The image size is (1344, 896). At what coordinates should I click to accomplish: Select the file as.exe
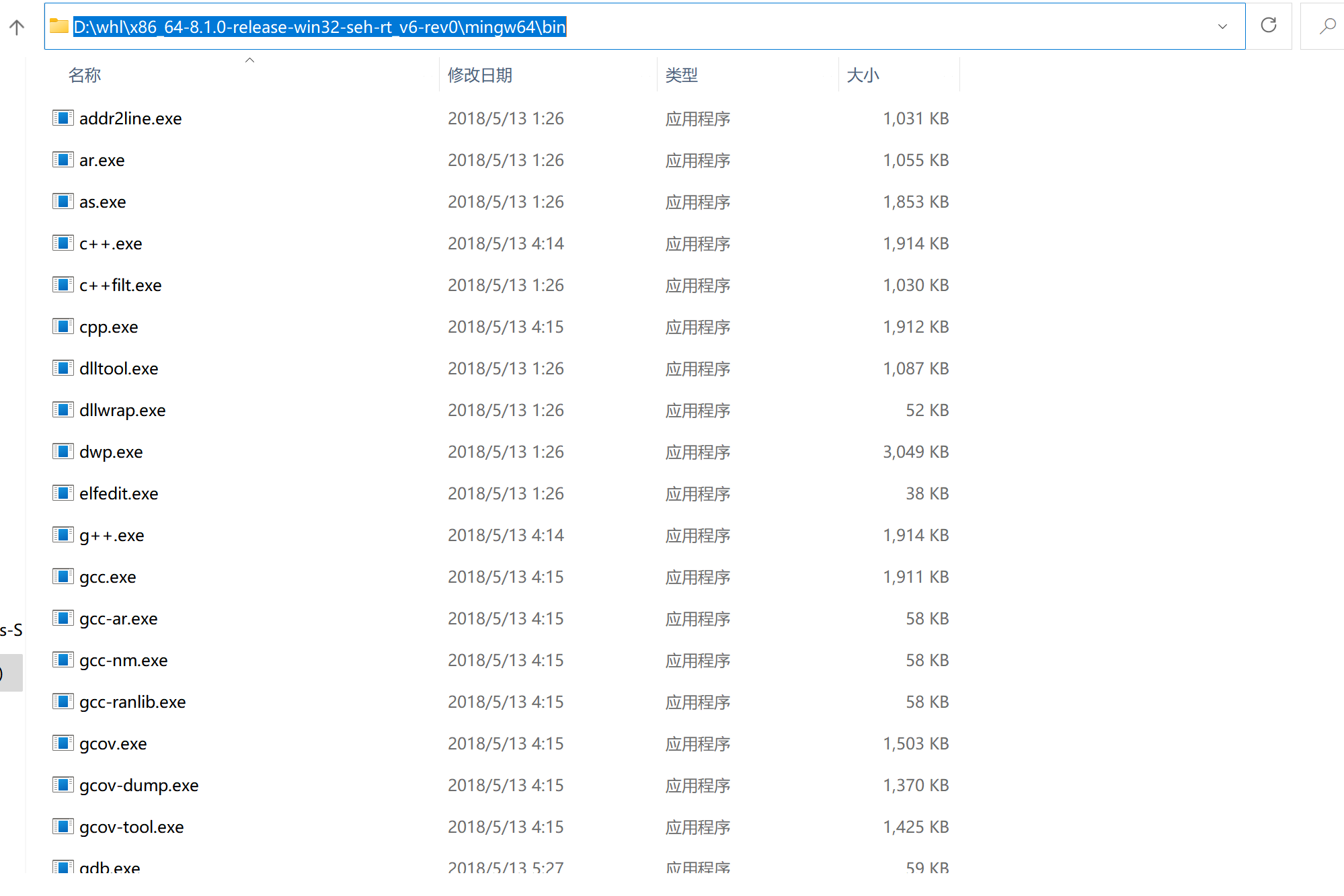click(x=102, y=201)
